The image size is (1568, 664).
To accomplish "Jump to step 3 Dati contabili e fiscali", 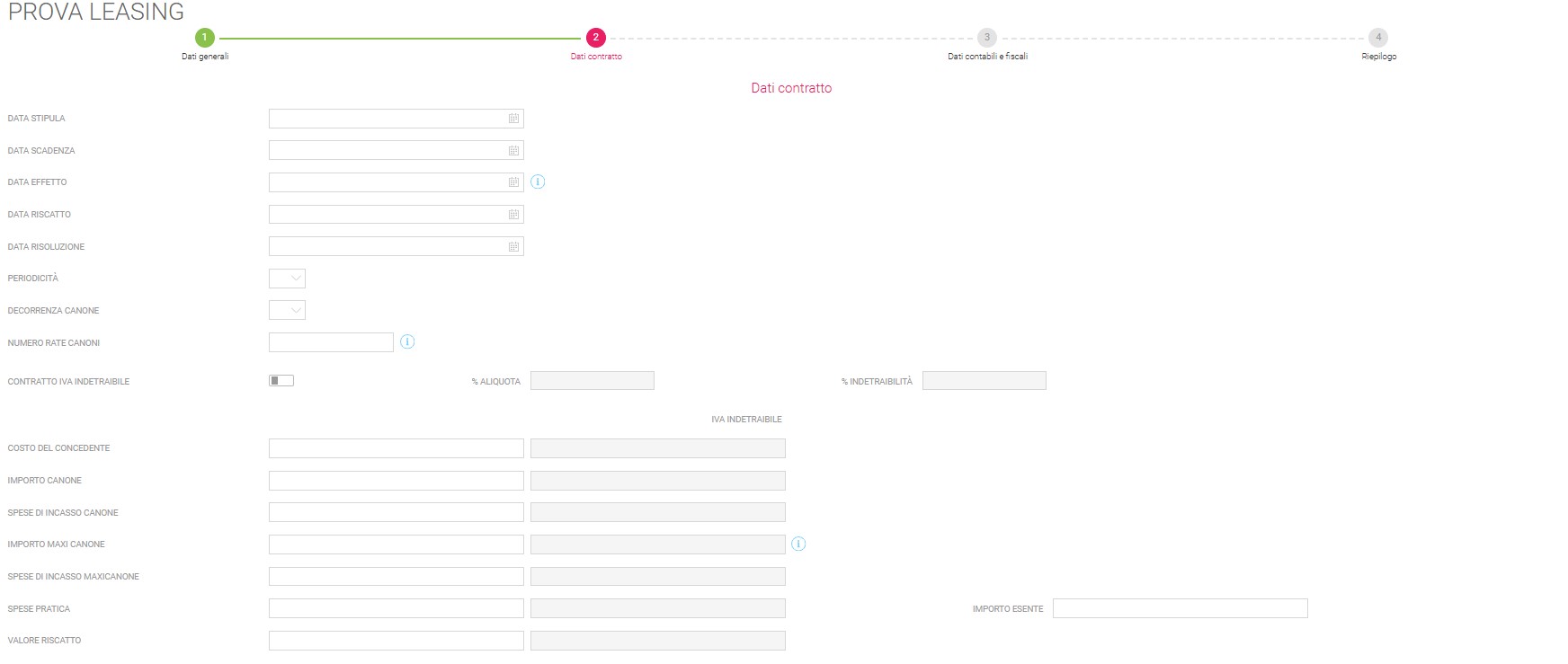I will (x=987, y=38).
